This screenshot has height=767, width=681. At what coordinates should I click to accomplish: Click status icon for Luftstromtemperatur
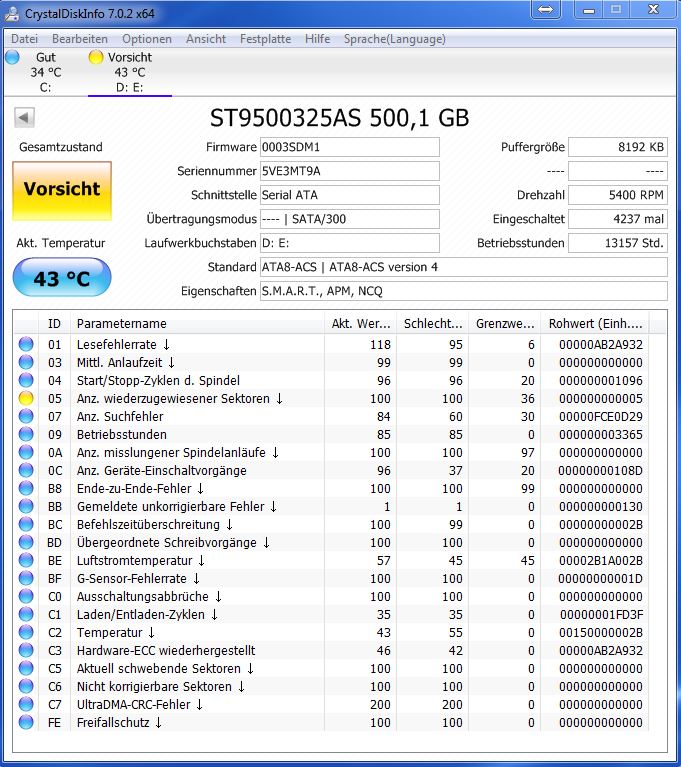point(26,561)
